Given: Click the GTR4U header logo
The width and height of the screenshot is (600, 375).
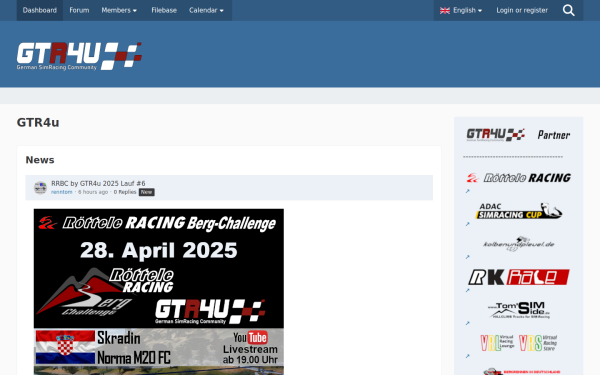Looking at the screenshot, I should pyautogui.click(x=79, y=56).
